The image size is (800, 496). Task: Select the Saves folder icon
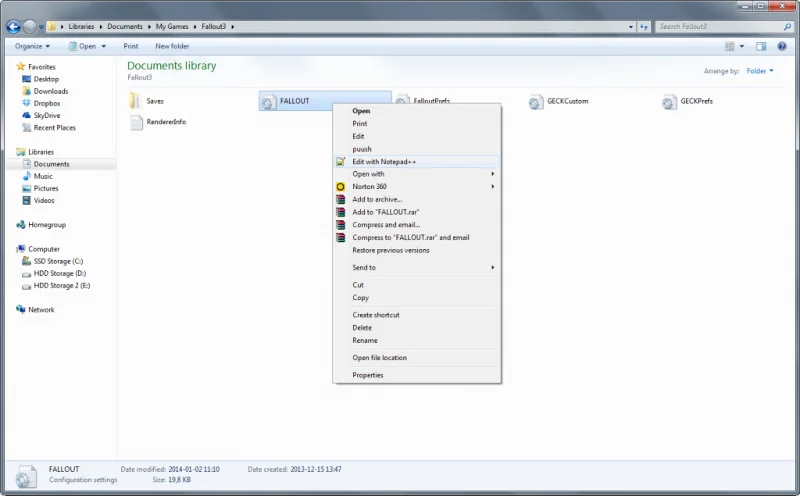(x=135, y=101)
